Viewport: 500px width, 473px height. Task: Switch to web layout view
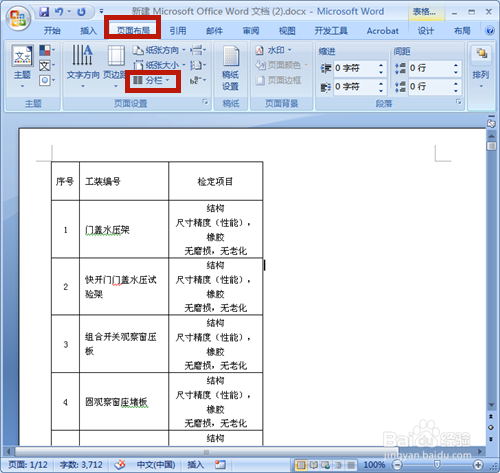pyautogui.click(x=325, y=465)
